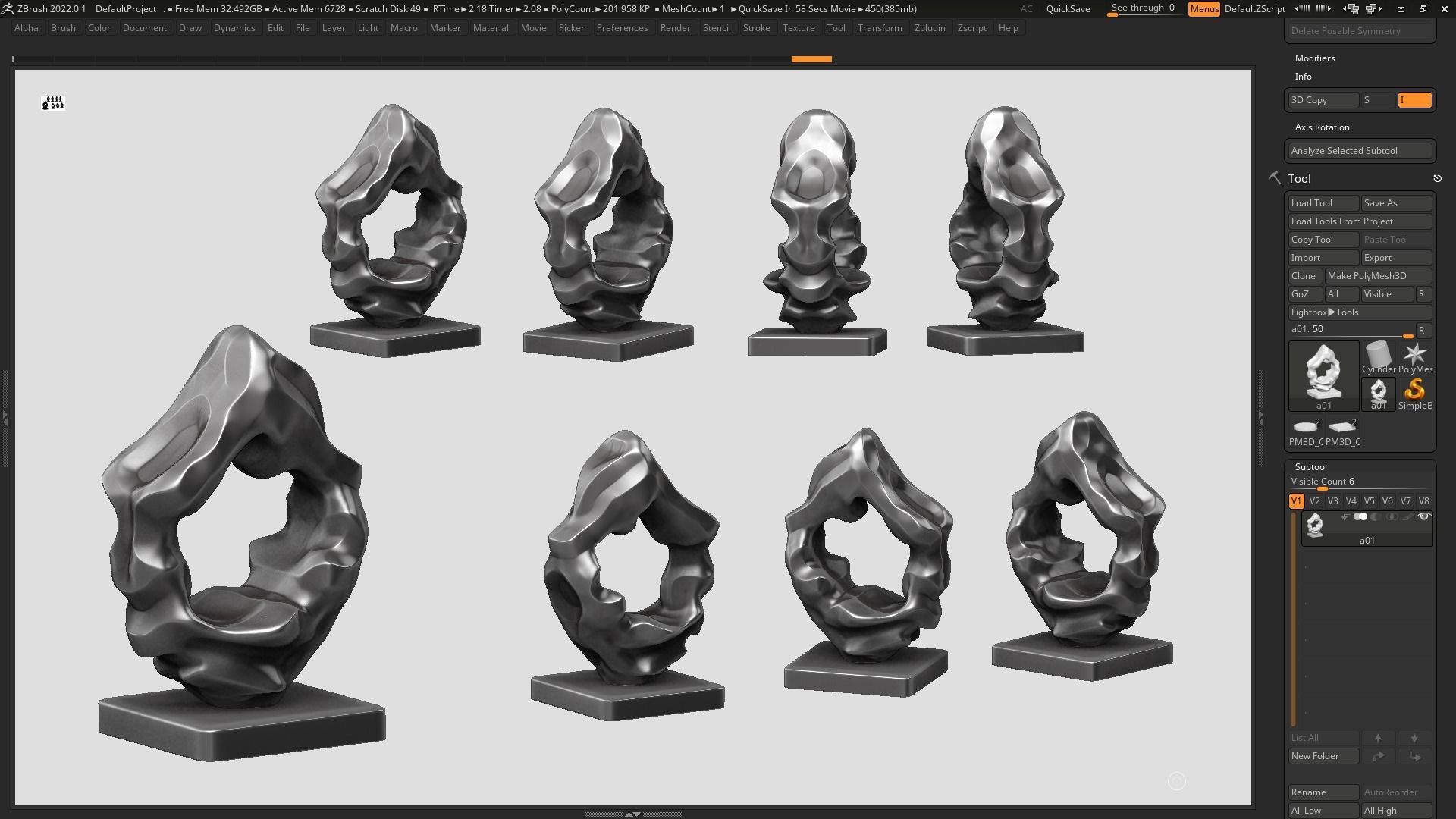Click the orange timeline marker above canvas

(811, 59)
